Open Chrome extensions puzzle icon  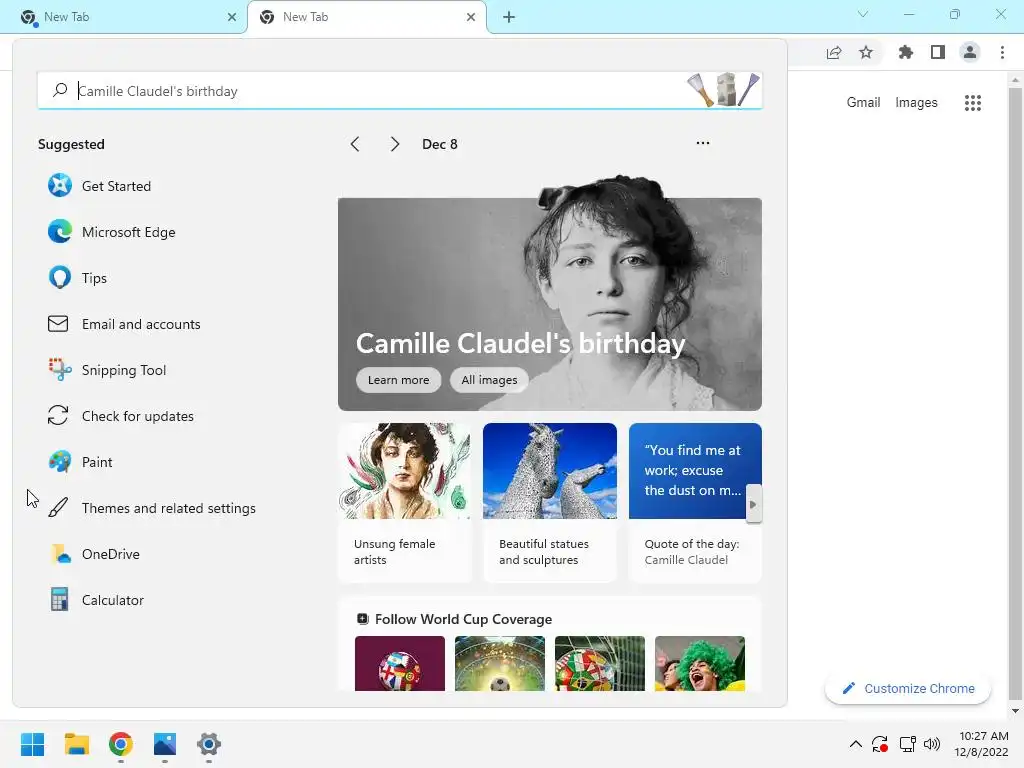click(905, 52)
